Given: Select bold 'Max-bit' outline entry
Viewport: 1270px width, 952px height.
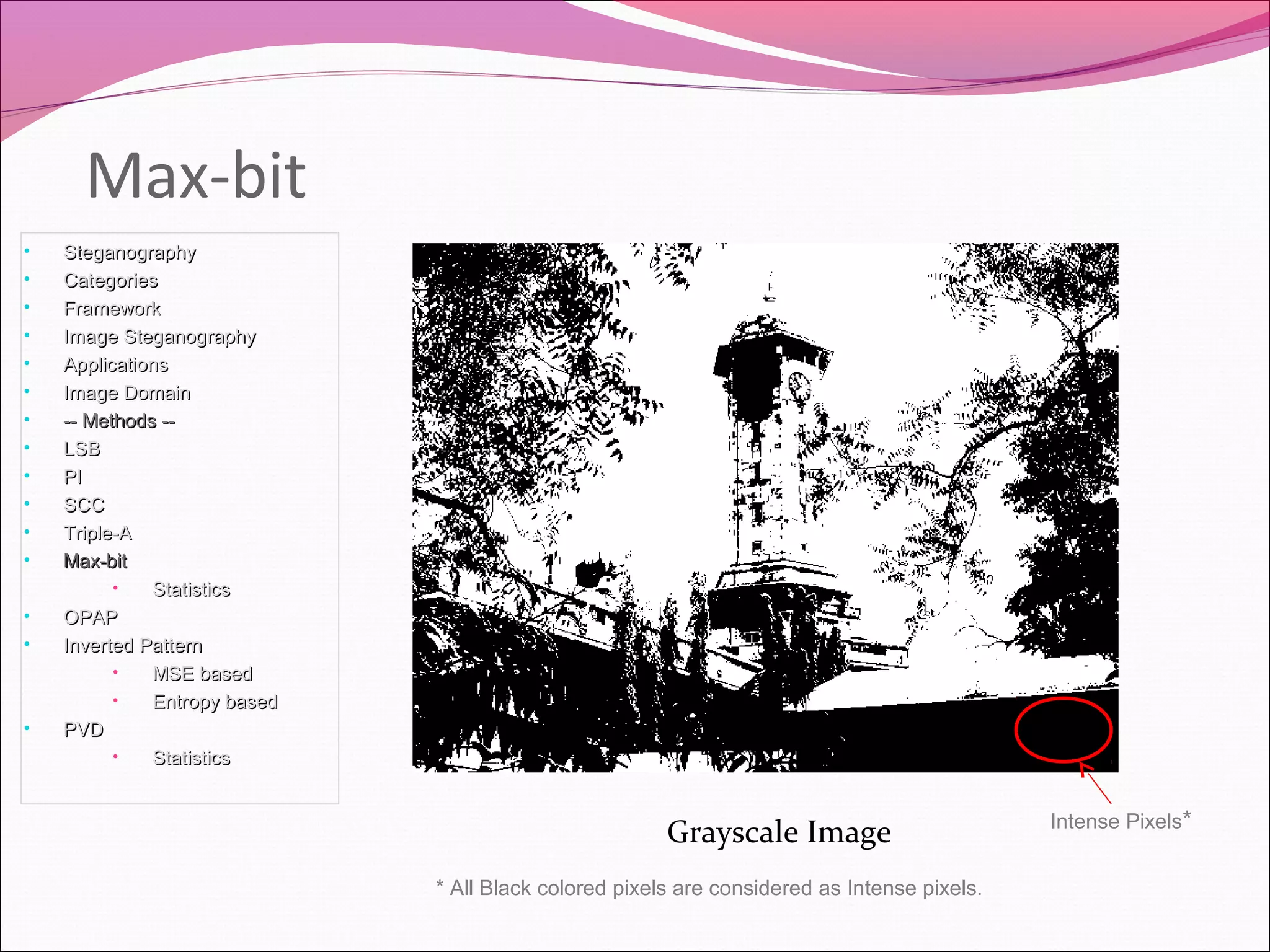Looking at the screenshot, I should tap(96, 562).
